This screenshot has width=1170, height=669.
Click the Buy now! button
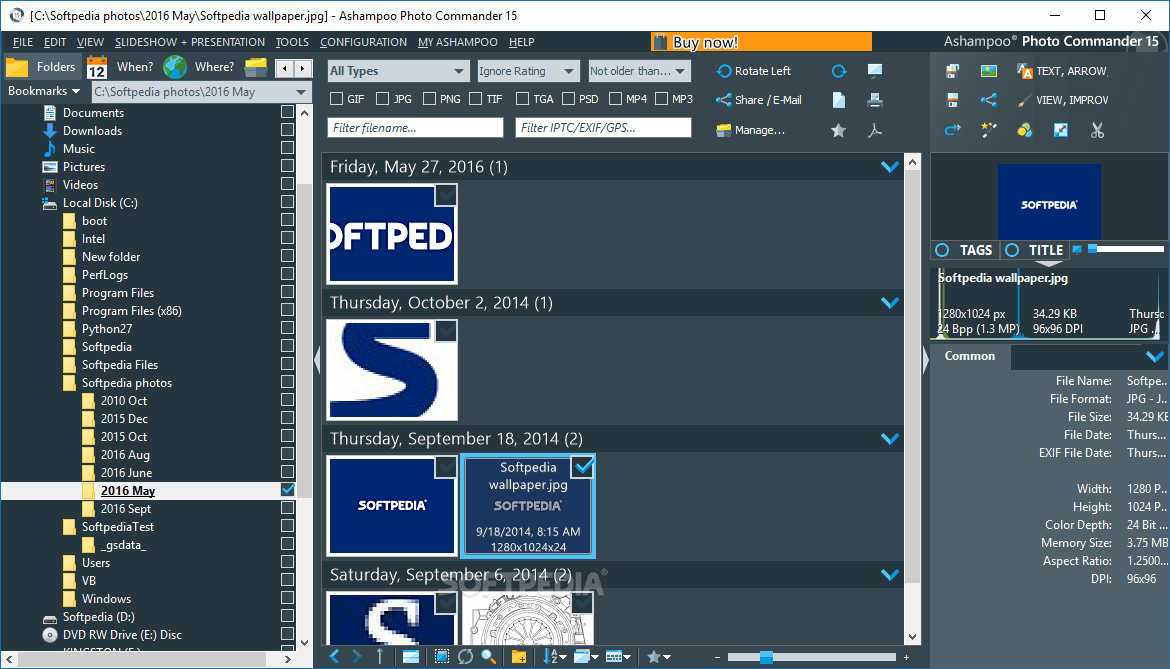pyautogui.click(x=761, y=42)
